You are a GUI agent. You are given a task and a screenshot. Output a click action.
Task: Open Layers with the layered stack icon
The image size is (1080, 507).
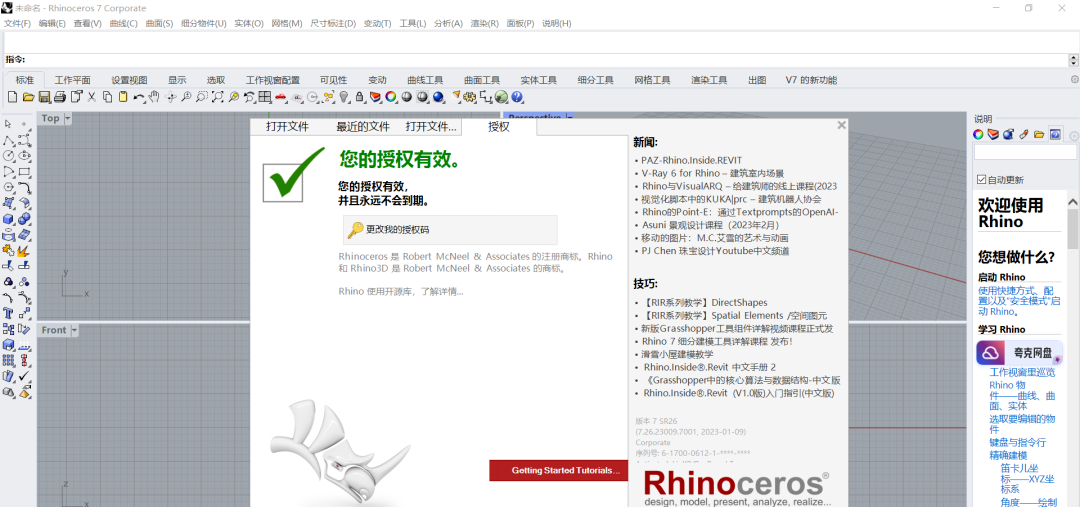tap(375, 97)
